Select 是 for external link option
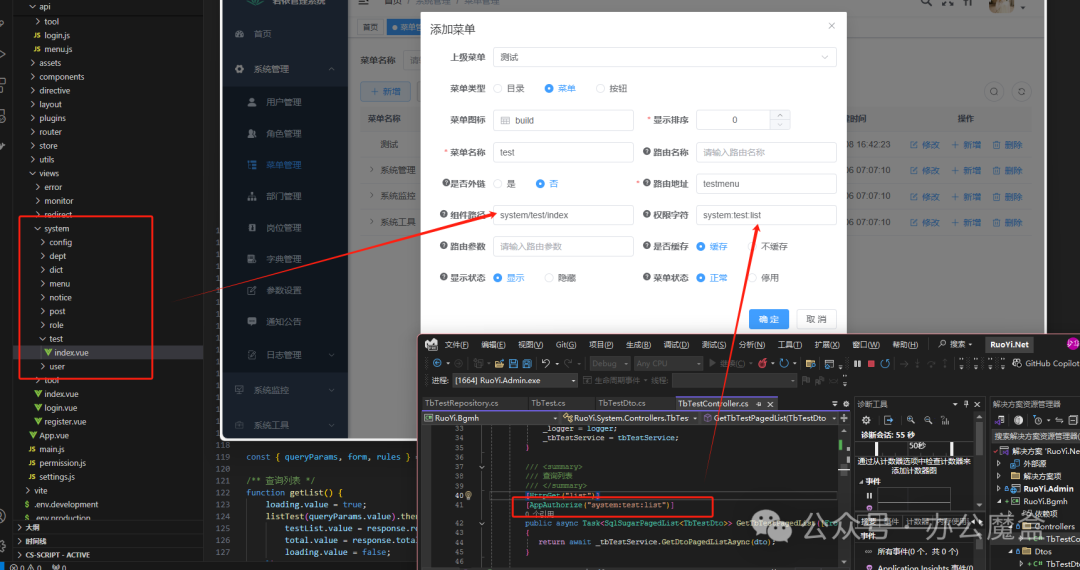 [498, 184]
